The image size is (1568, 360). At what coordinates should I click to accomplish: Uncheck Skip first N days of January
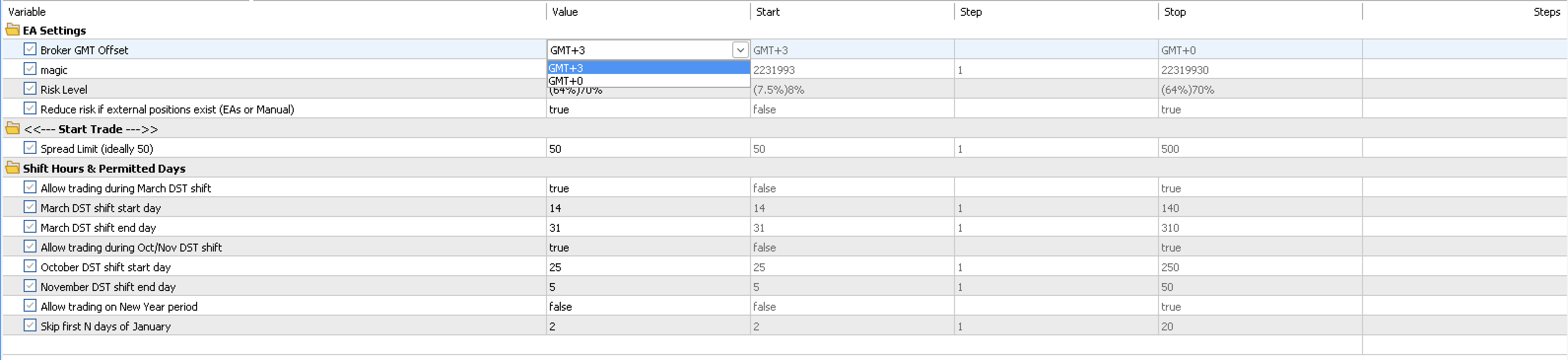30,324
